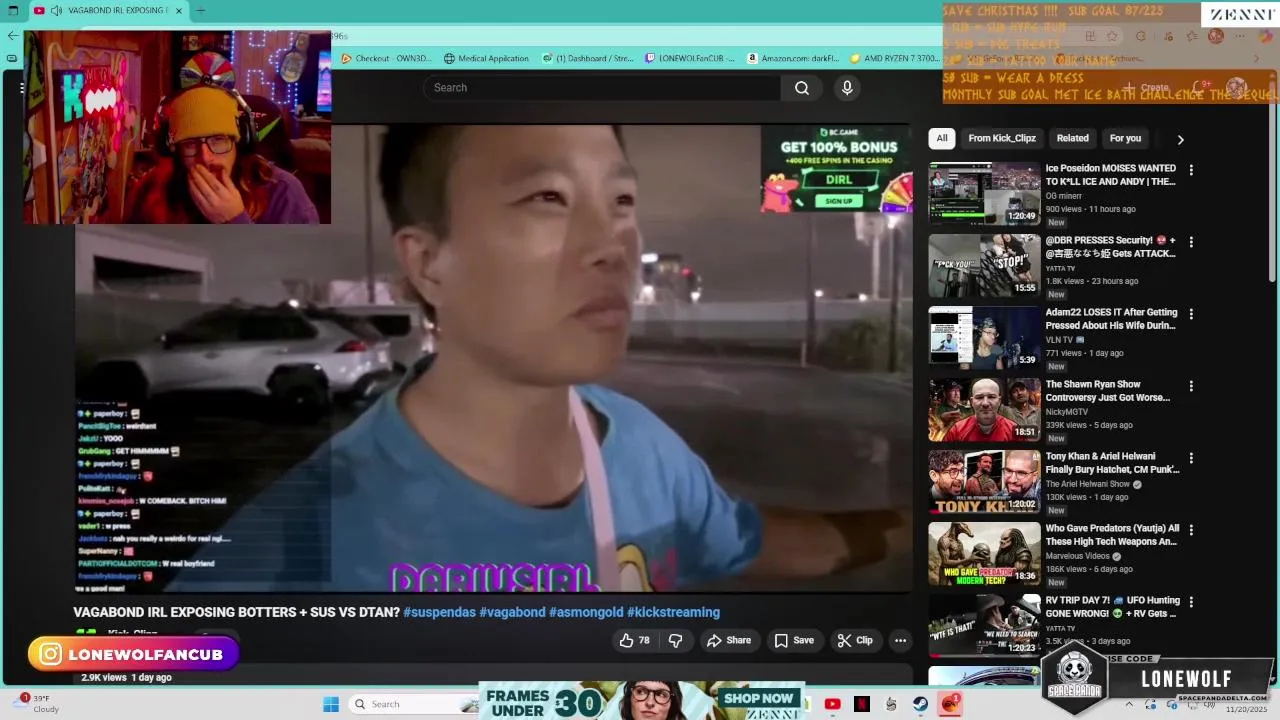Open the OG minerr channel name
The height and width of the screenshot is (720, 1280).
pos(1063,196)
